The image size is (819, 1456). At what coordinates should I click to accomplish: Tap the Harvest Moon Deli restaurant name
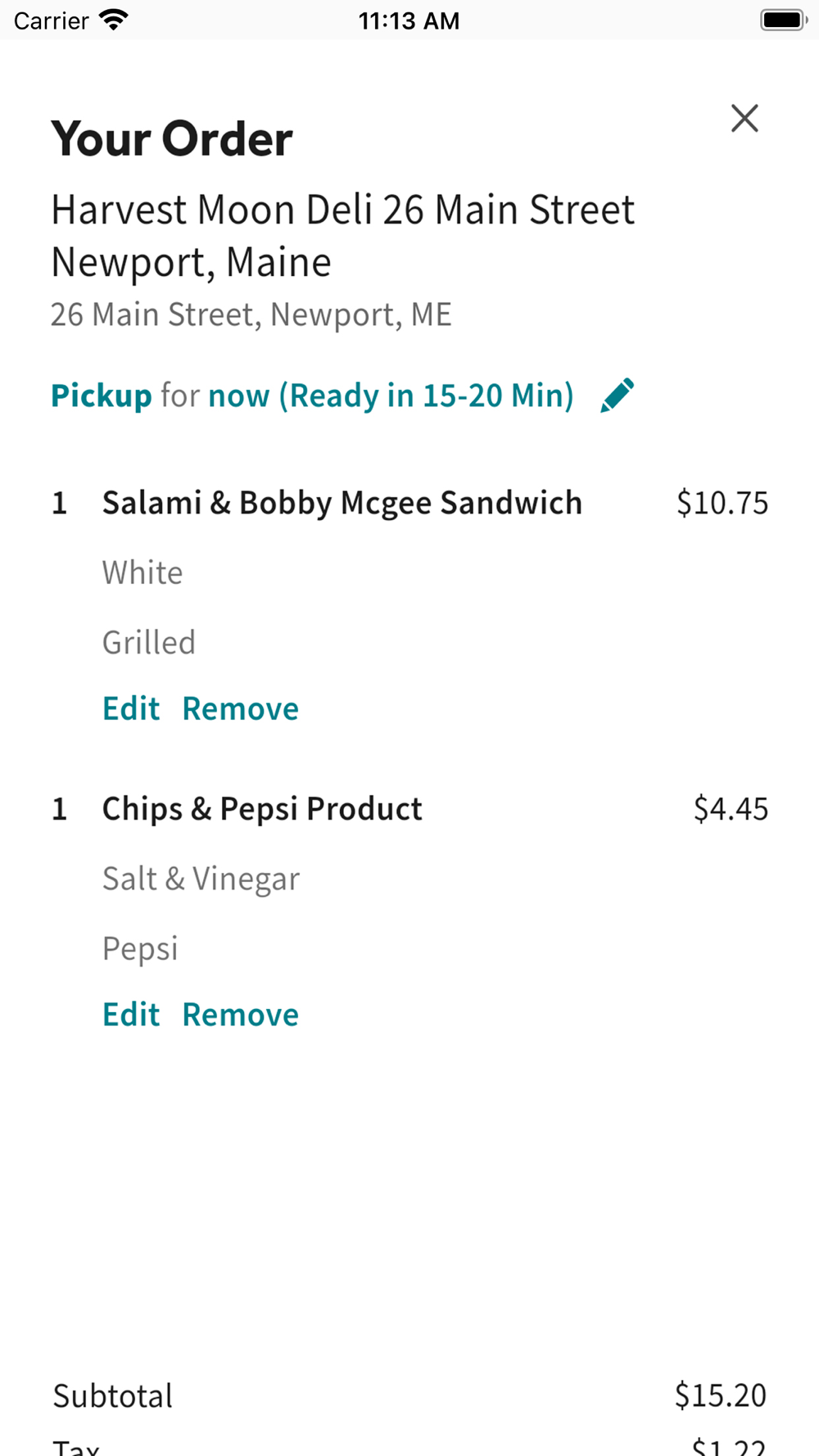(x=342, y=236)
